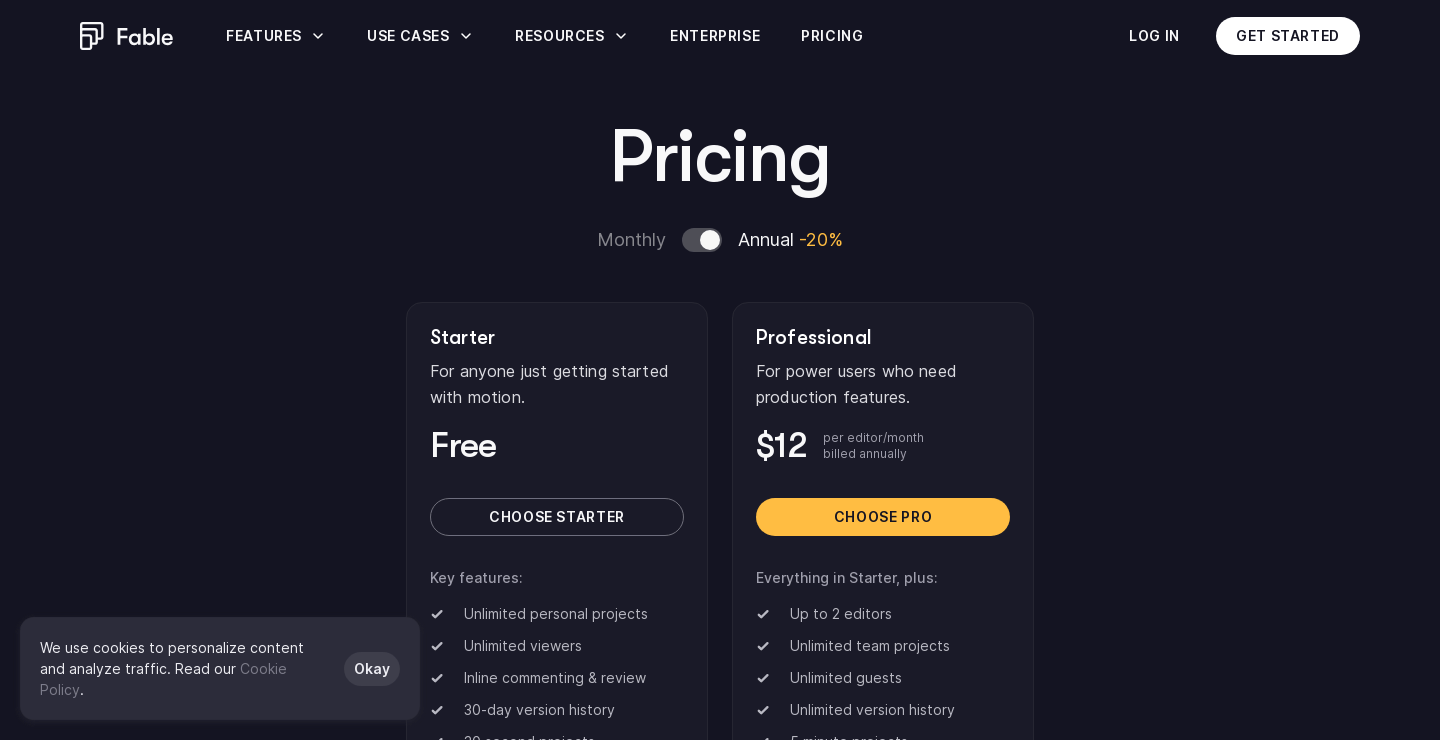This screenshot has width=1440, height=740.
Task: Click the checkmark beside Unlimited viewers
Action: 438,646
